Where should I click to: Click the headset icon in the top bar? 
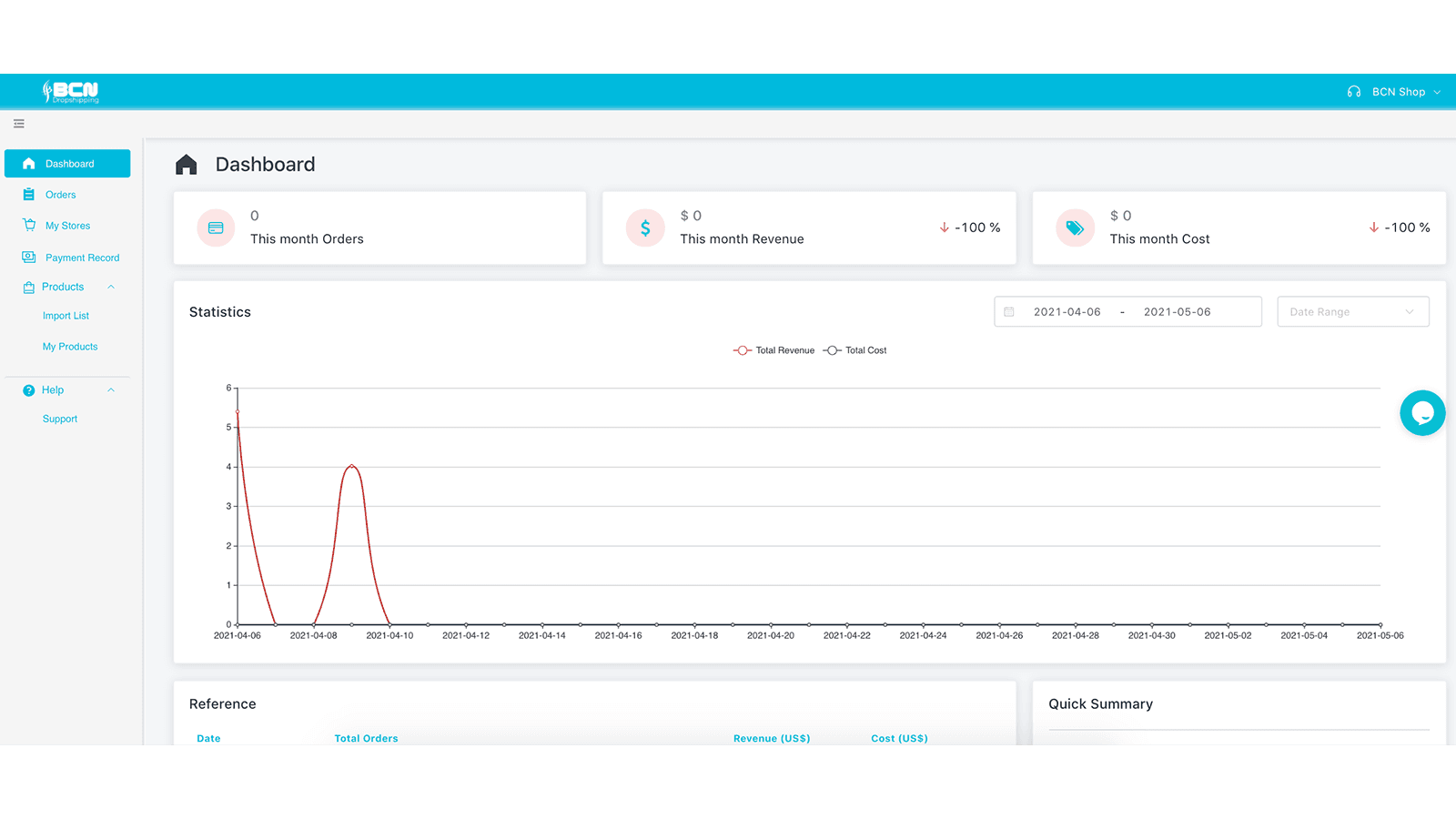[1353, 91]
